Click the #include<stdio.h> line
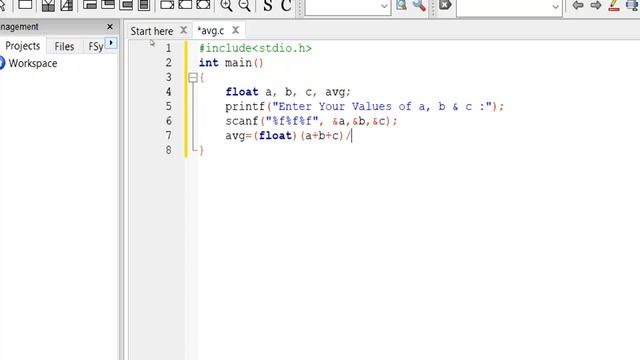 coord(255,49)
